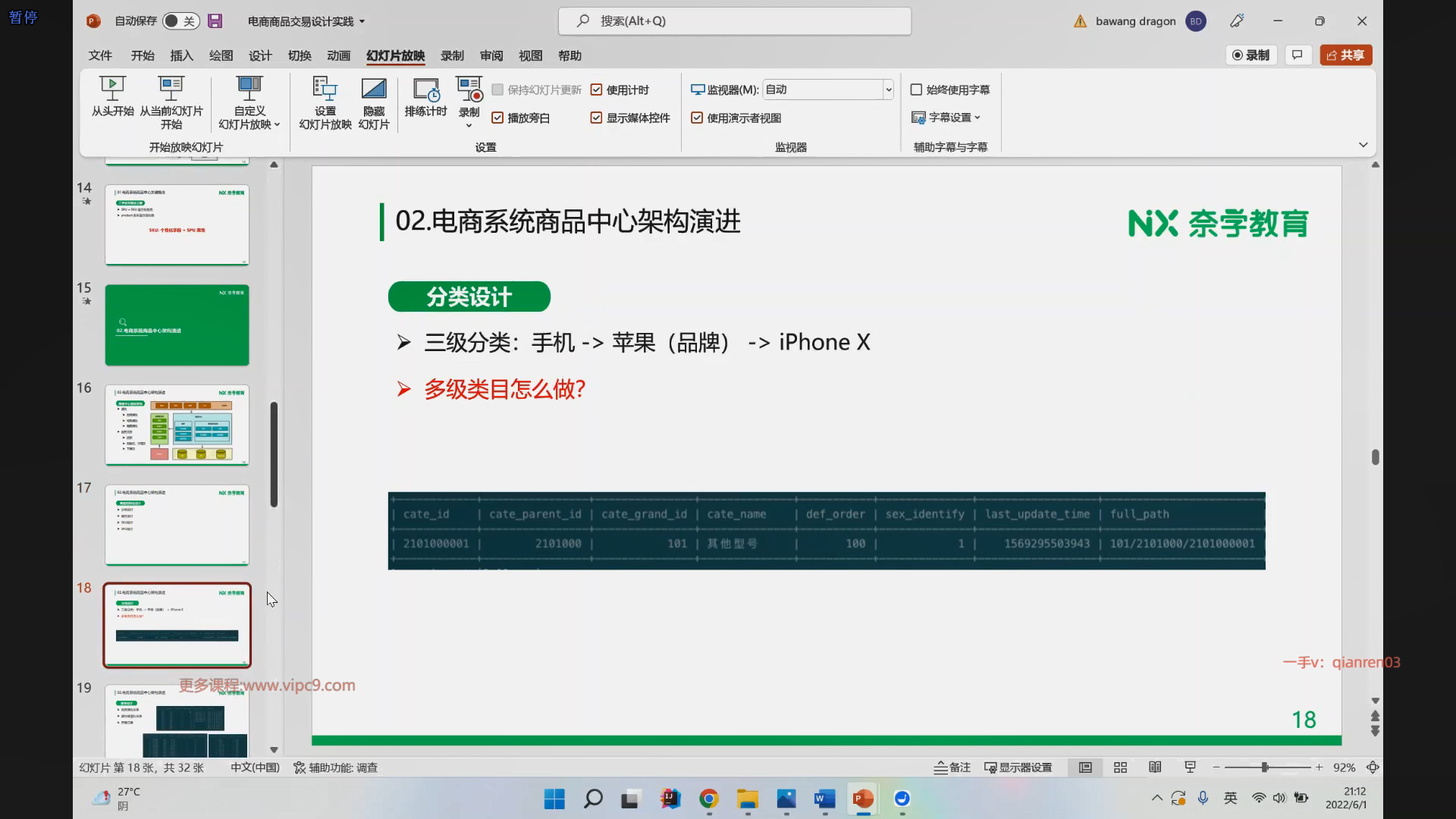This screenshot has height=819, width=1456.
Task: Toggle 自动保存 switch
Action: 180,21
